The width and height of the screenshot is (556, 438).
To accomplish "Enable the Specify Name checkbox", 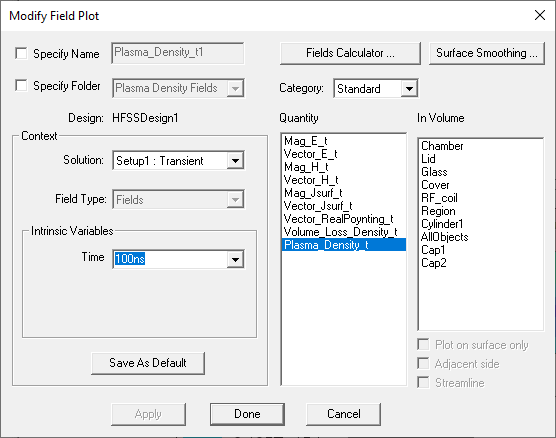I will click(x=21, y=54).
